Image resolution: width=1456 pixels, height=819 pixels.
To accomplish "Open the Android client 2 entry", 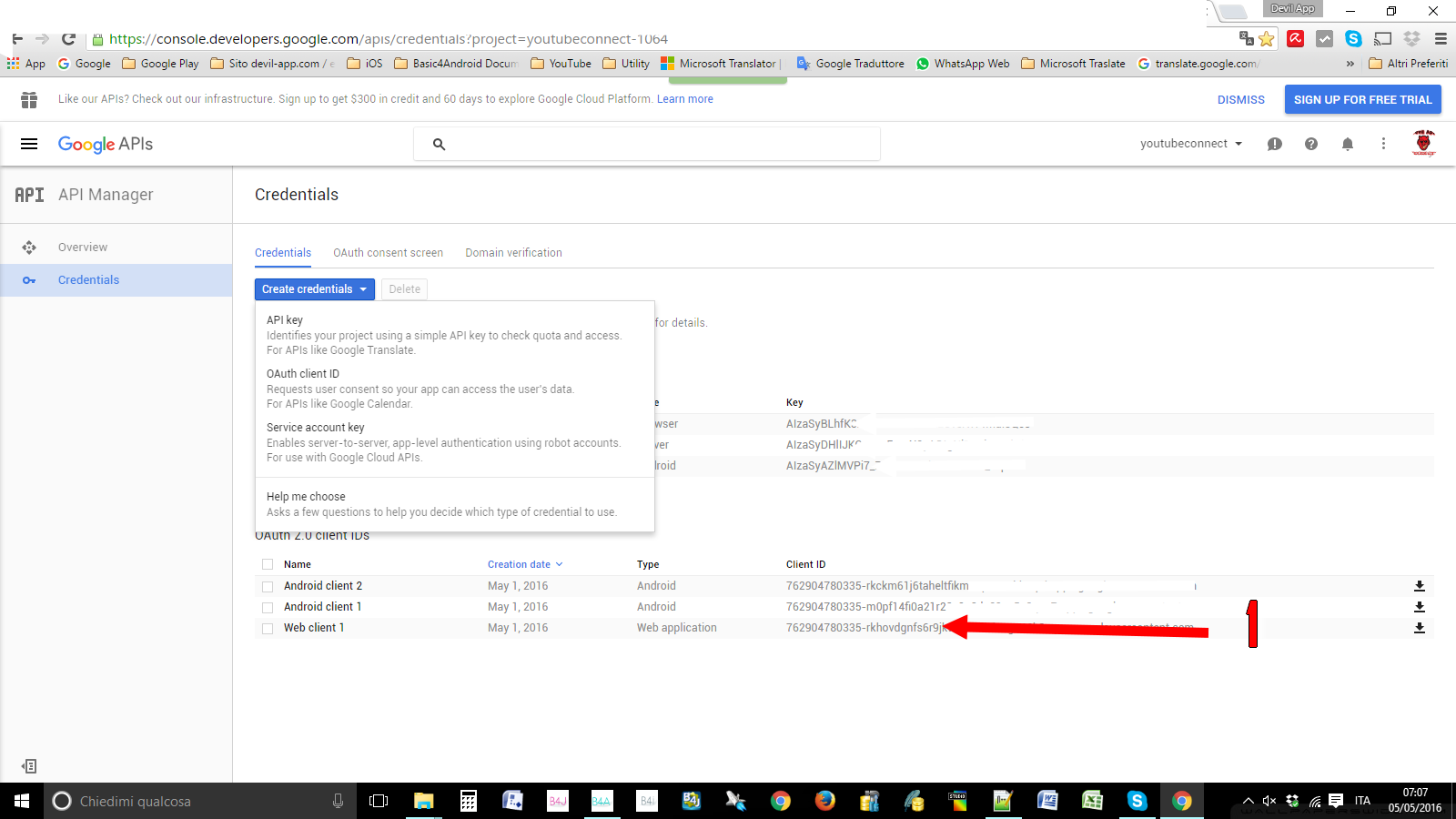I will tap(323, 586).
